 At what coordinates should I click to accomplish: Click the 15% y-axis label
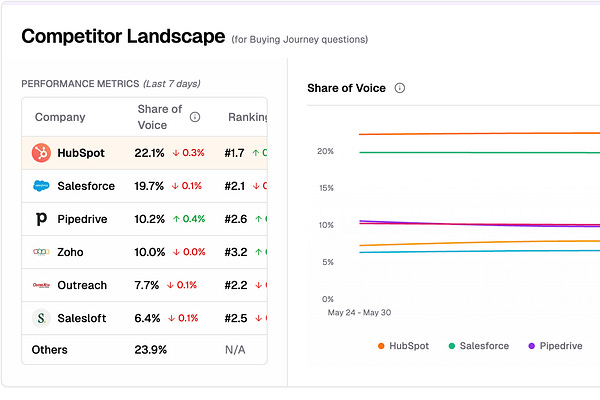pos(326,188)
